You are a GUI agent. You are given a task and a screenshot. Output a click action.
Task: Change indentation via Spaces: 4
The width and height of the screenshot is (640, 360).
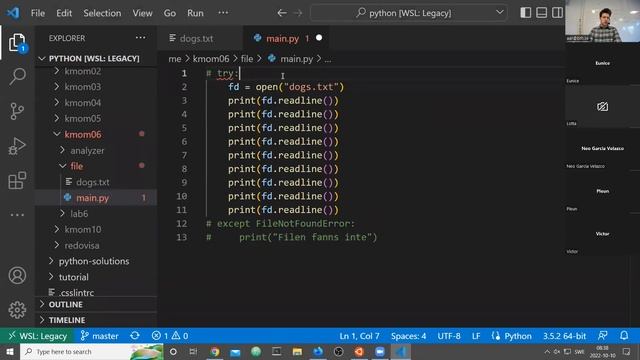click(409, 336)
